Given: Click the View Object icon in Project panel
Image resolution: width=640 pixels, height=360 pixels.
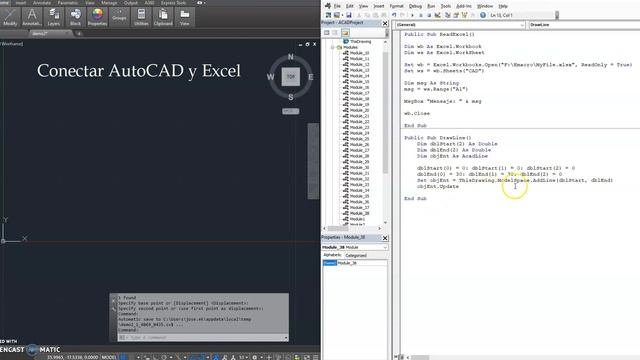Looking at the screenshot, I should 335,33.
